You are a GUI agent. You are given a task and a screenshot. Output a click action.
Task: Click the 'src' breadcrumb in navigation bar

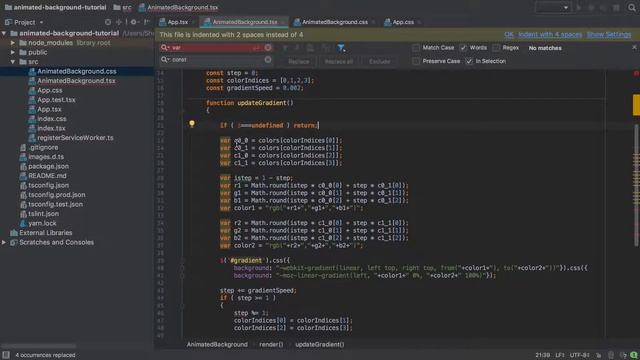[x=122, y=7]
